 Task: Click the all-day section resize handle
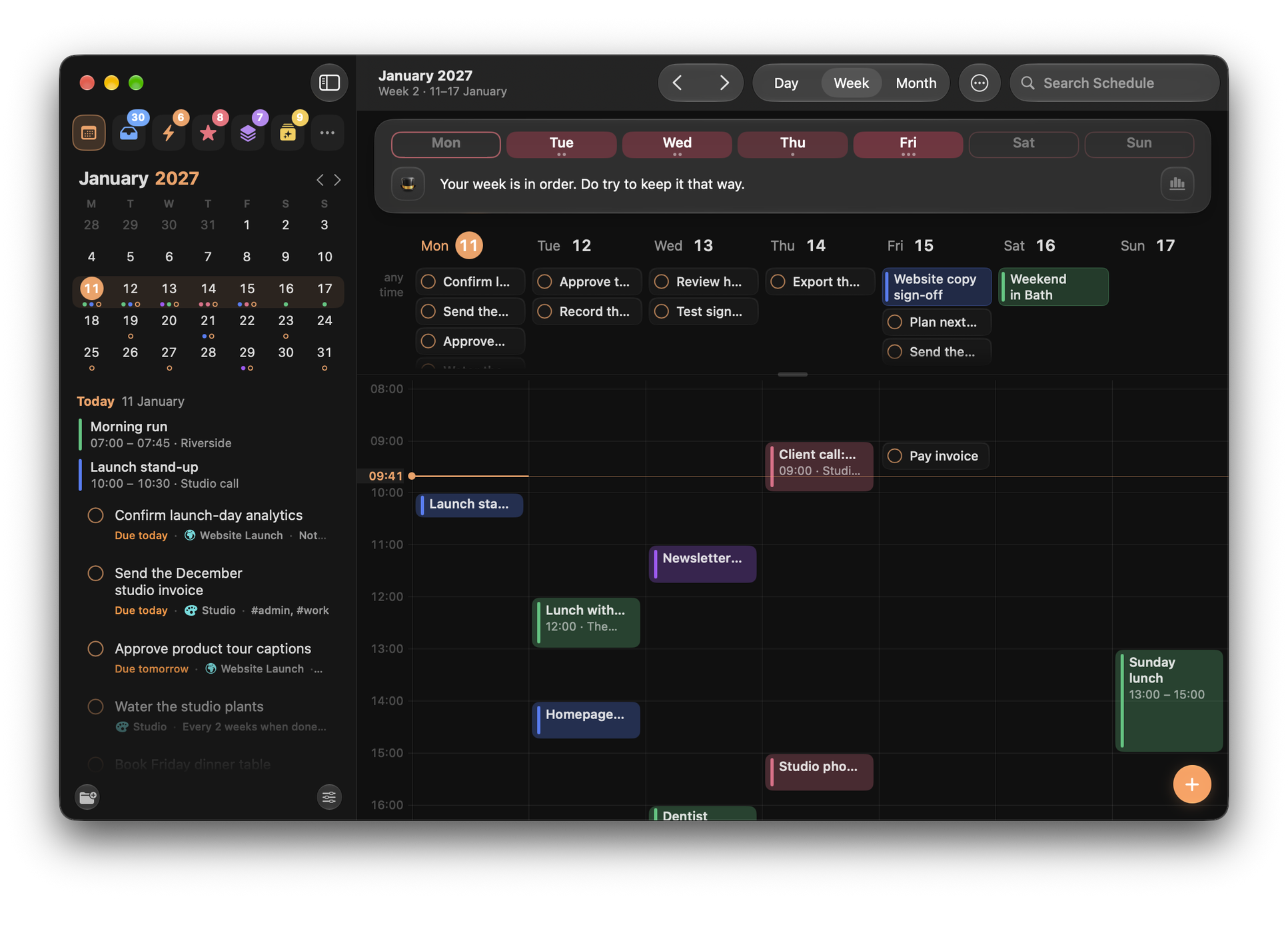pos(792,375)
